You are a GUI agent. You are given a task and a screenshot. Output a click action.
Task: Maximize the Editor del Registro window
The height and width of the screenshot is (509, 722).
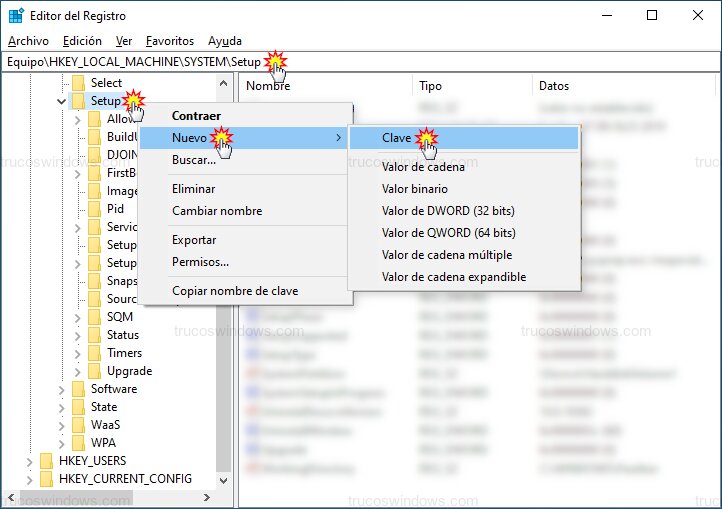652,15
